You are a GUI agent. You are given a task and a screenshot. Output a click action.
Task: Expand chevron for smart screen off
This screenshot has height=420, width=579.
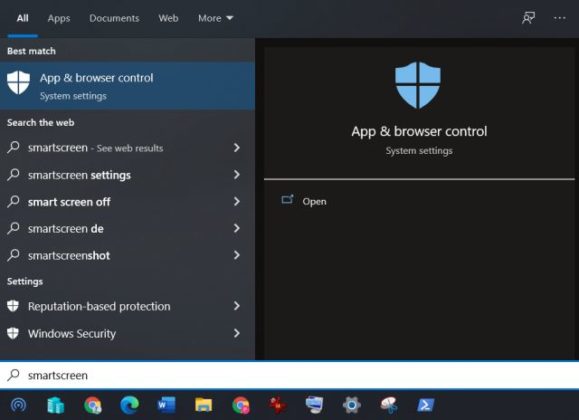coord(237,201)
